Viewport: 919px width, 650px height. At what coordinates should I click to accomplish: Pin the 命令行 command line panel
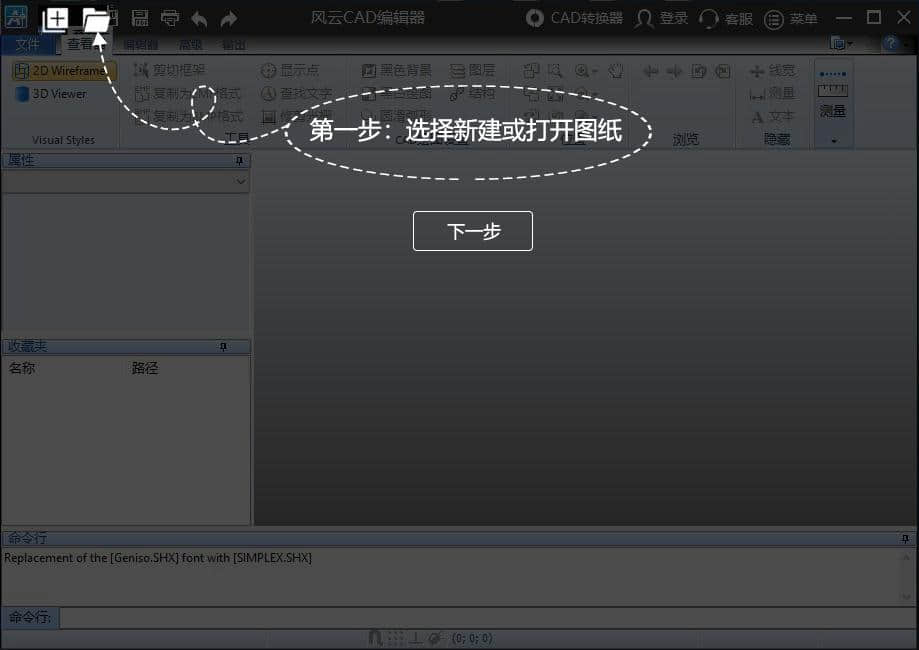click(905, 539)
